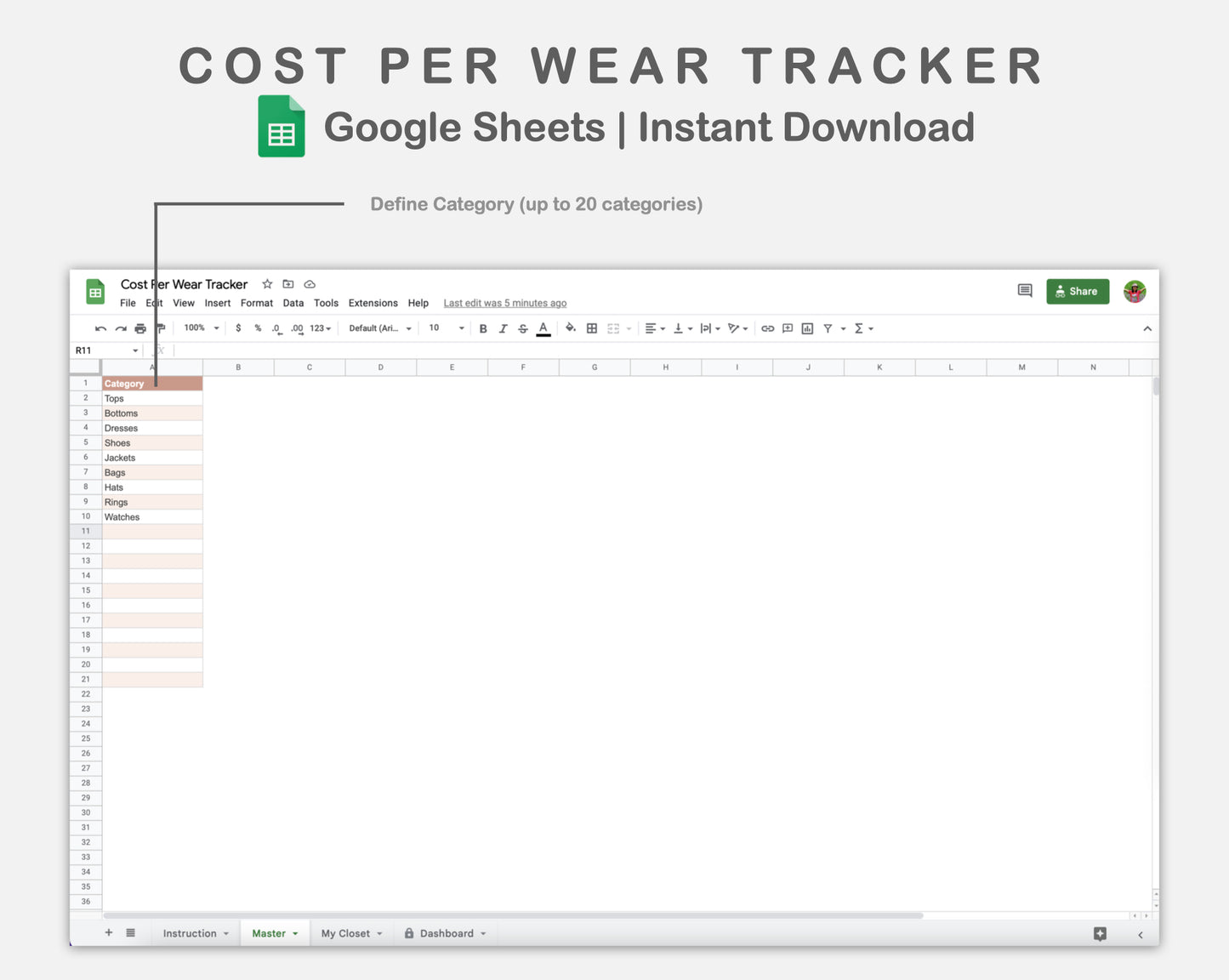Open the Fill color tool
This screenshot has width=1229, height=980.
point(570,328)
